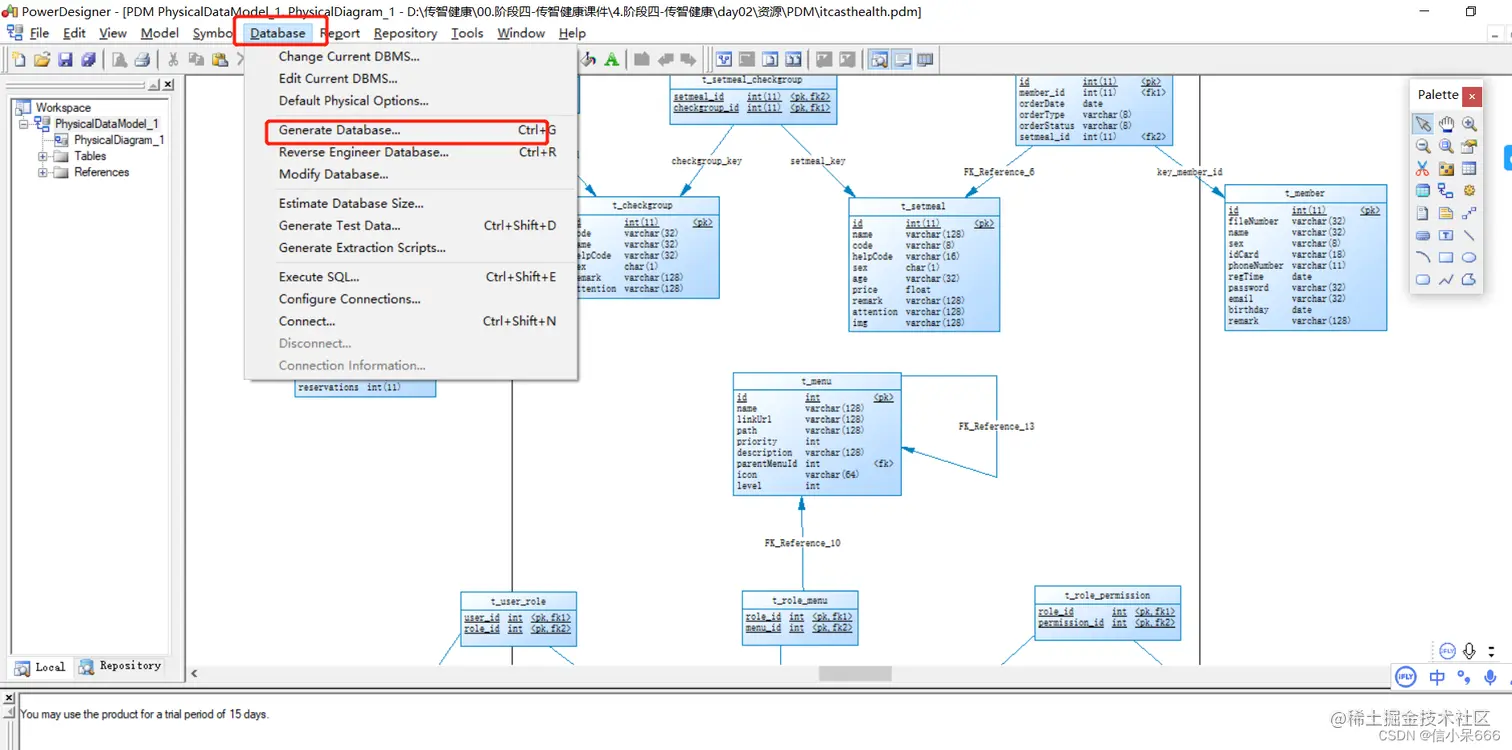The image size is (1512, 750).
Task: Open the Repository menu
Action: (405, 33)
